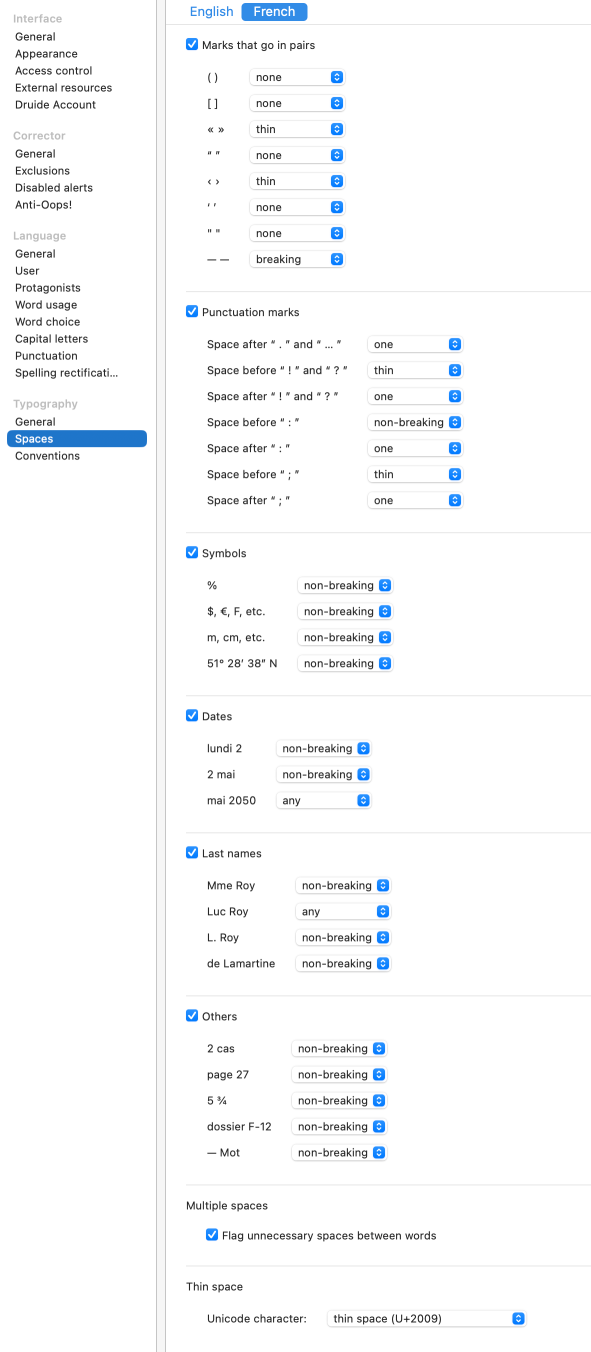Open the dossier F-12 spacing dropdown

(x=339, y=1126)
